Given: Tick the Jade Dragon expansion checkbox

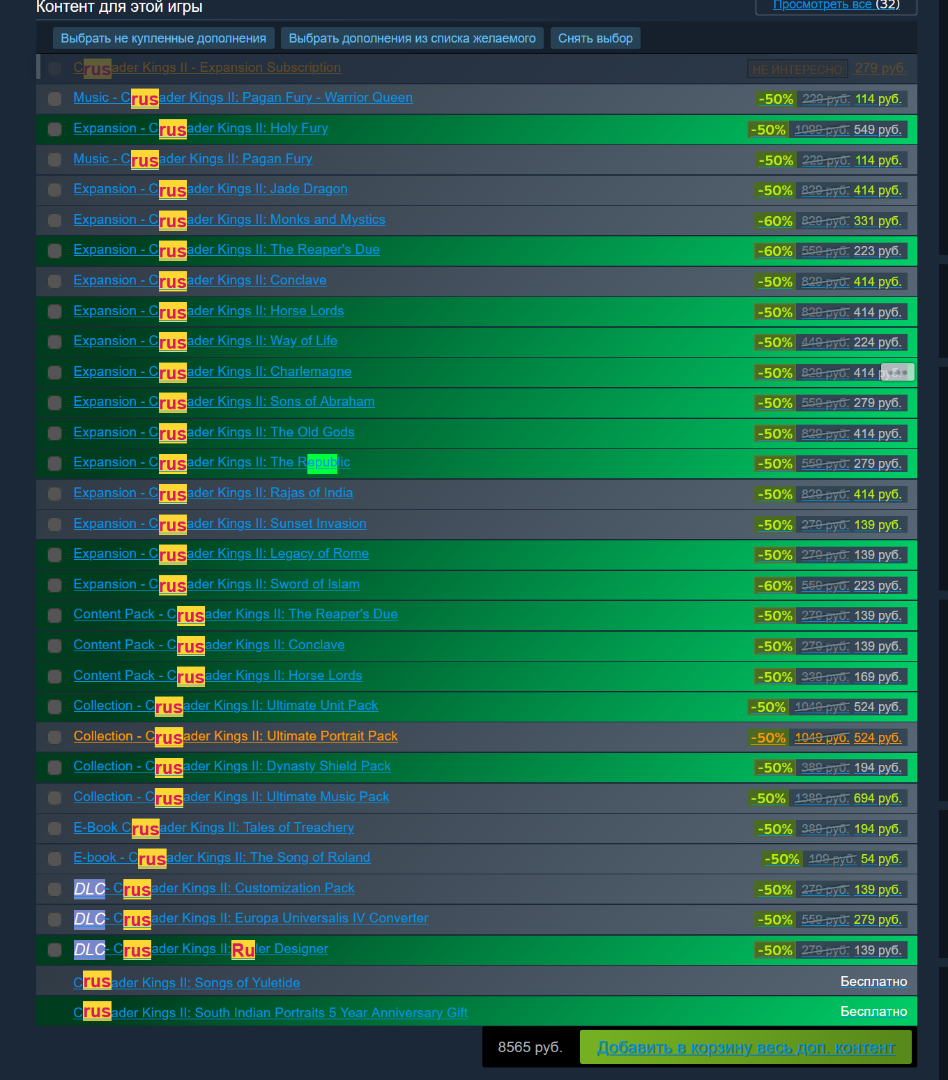Looking at the screenshot, I should (54, 189).
